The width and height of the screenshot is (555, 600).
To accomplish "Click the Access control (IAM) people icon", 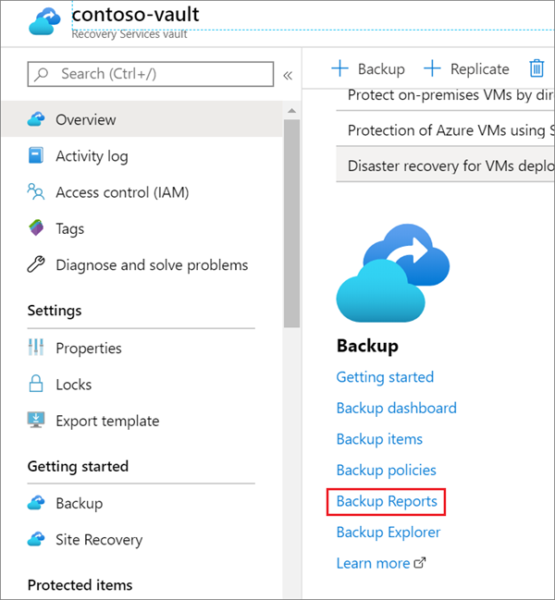I will (36, 192).
